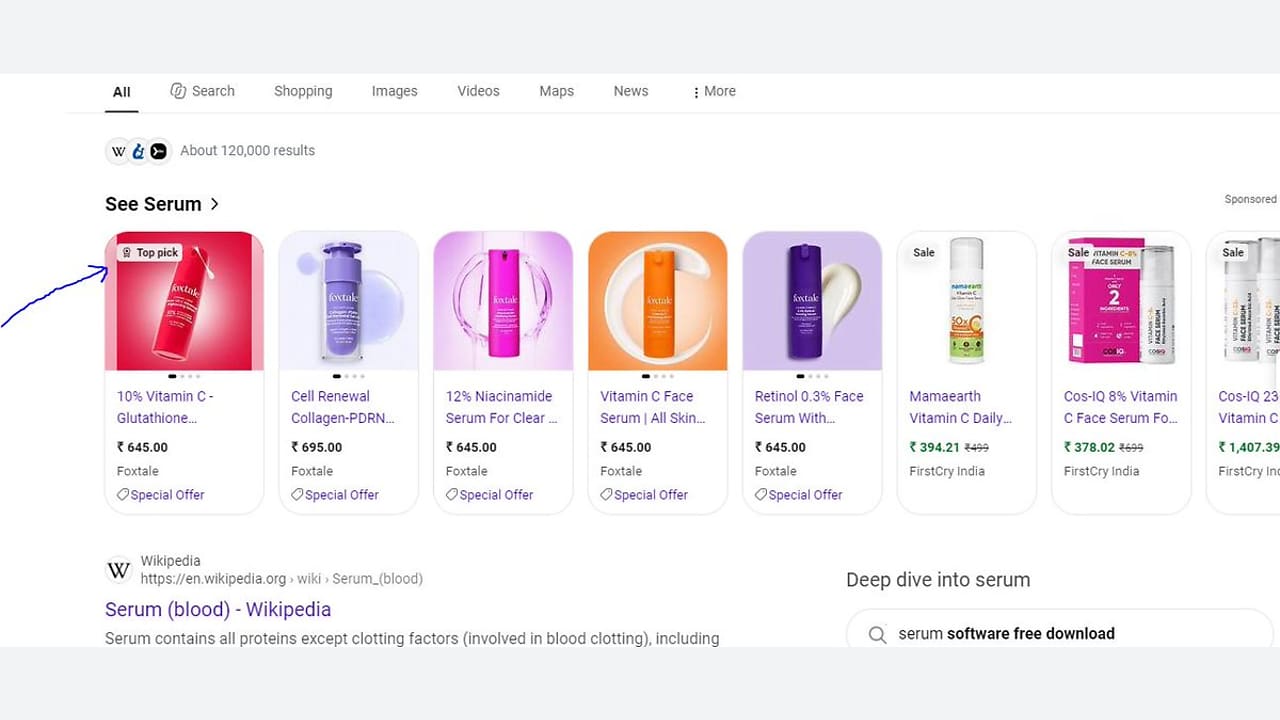Click the Cell Renewal Collagen-PDRN title
The image size is (1280, 720).
point(342,407)
